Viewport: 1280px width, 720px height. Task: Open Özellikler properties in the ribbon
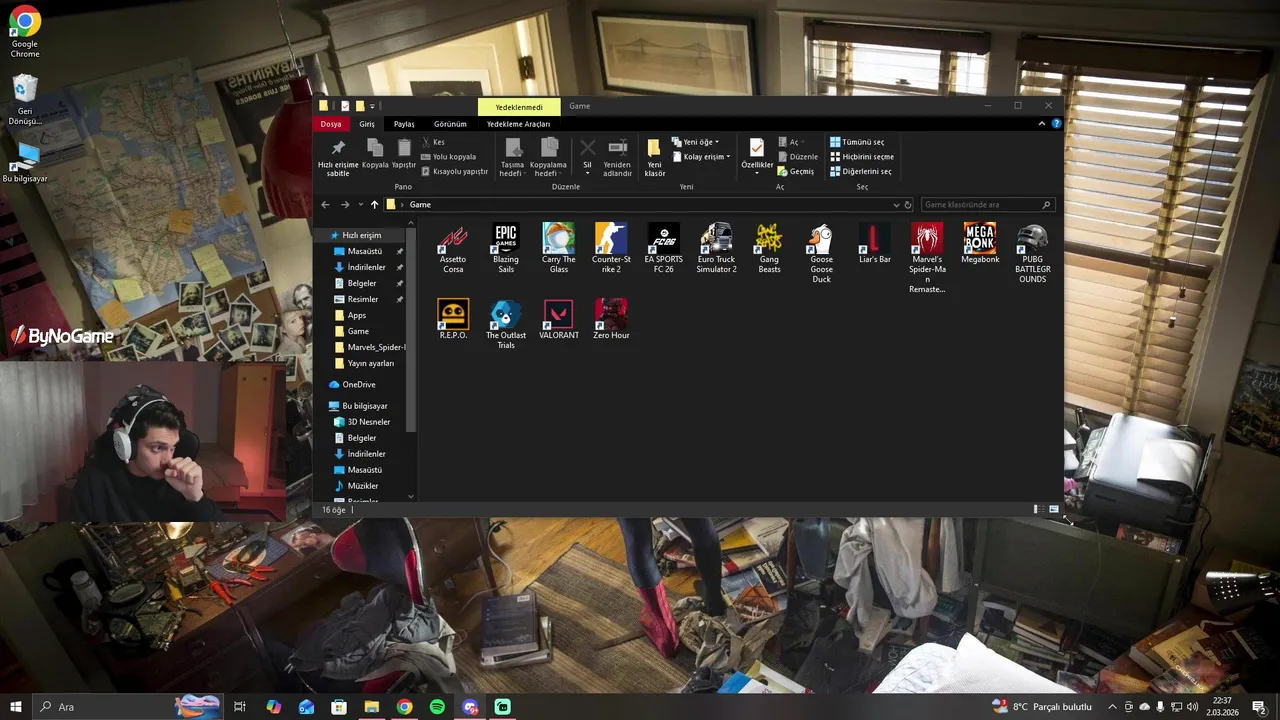pos(757,154)
